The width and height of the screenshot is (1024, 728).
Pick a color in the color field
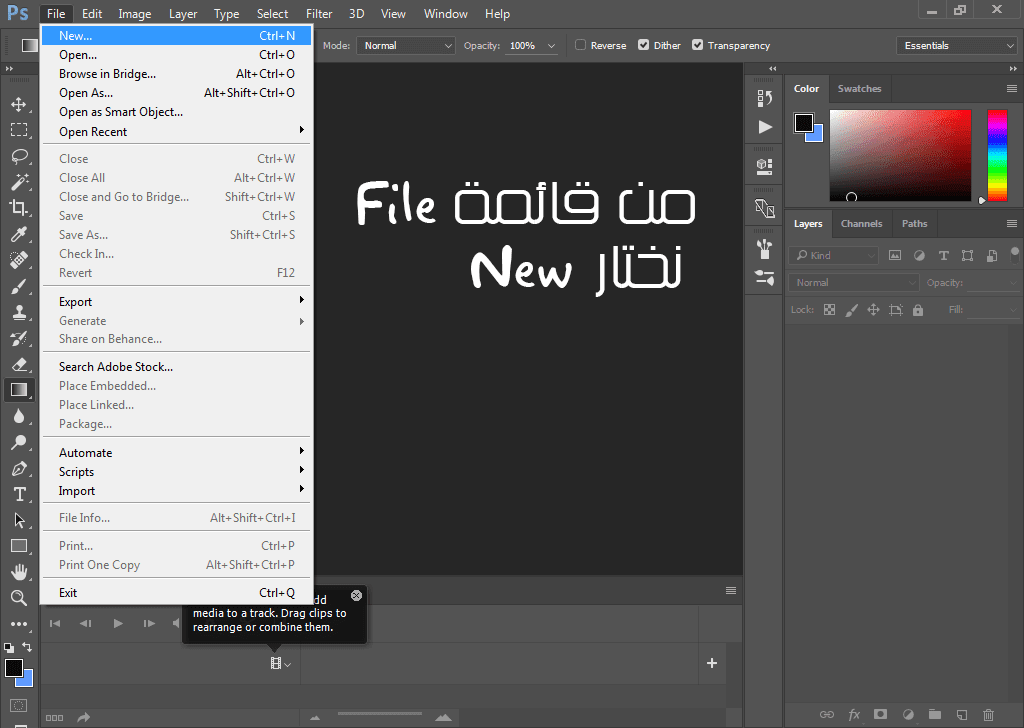[900, 155]
